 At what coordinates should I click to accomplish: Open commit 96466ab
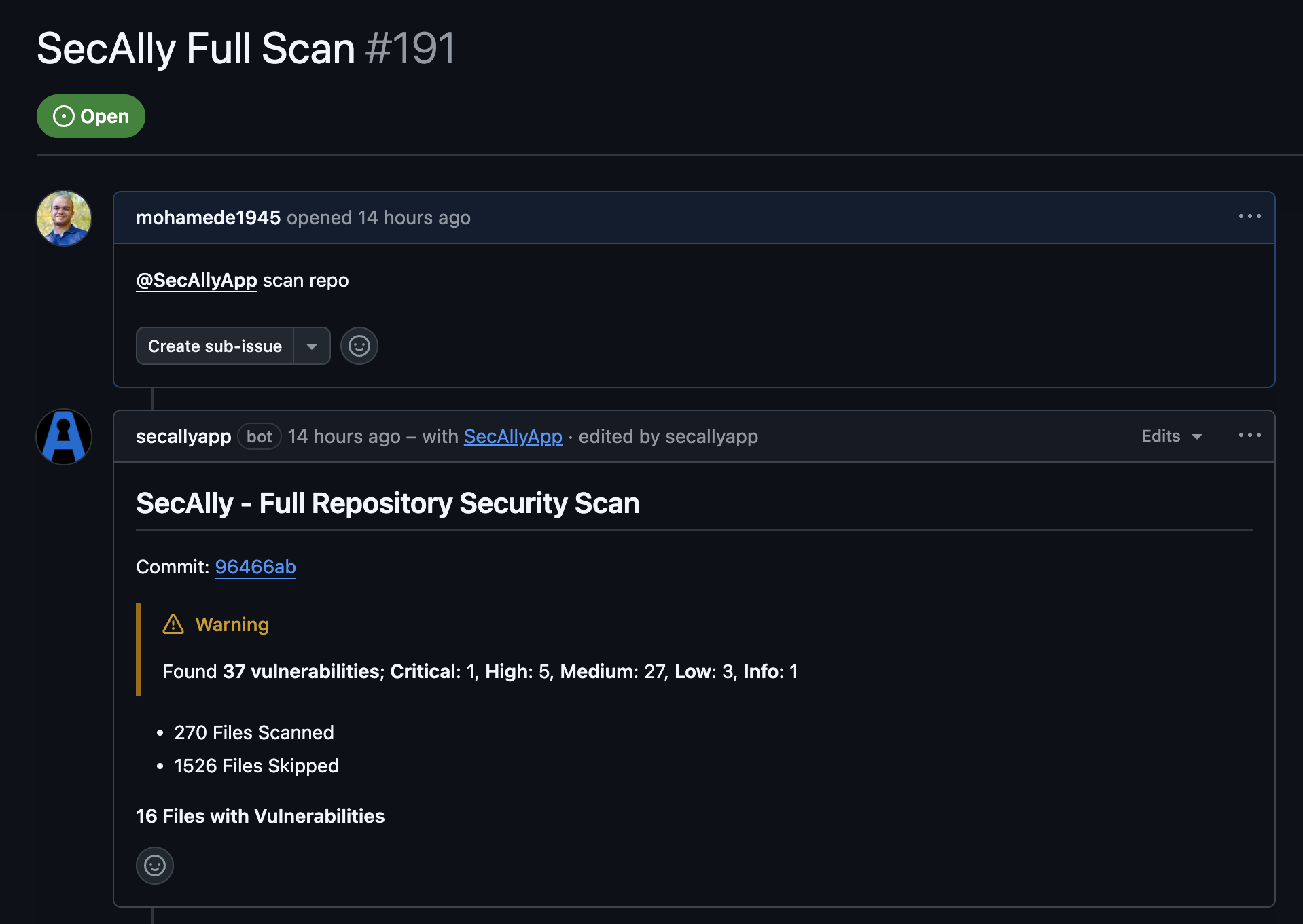pyautogui.click(x=255, y=567)
